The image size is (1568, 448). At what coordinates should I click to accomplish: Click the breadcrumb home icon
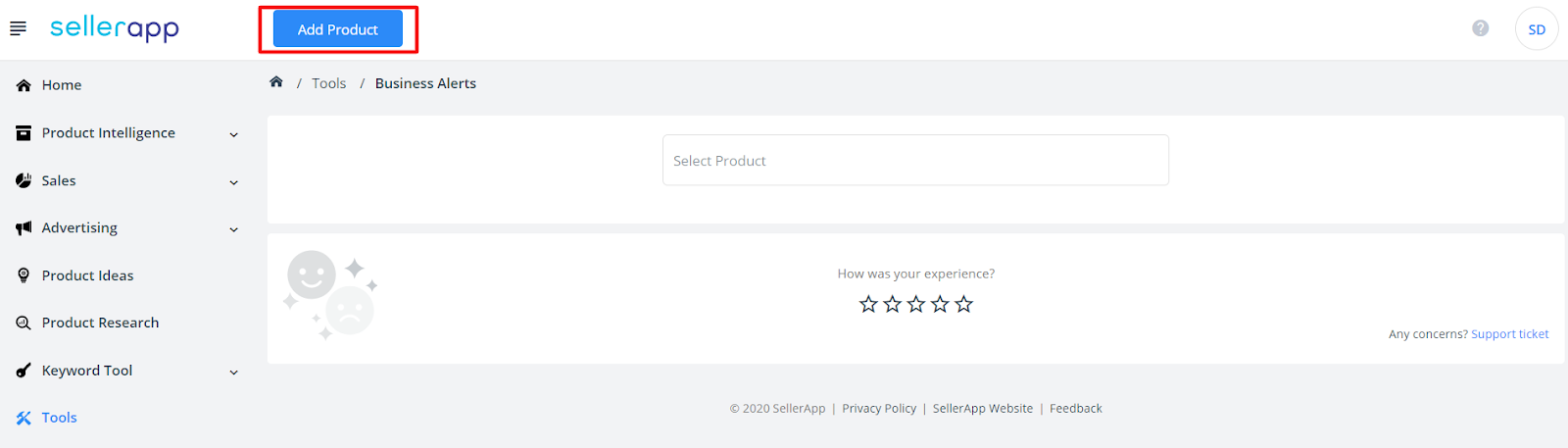point(276,82)
